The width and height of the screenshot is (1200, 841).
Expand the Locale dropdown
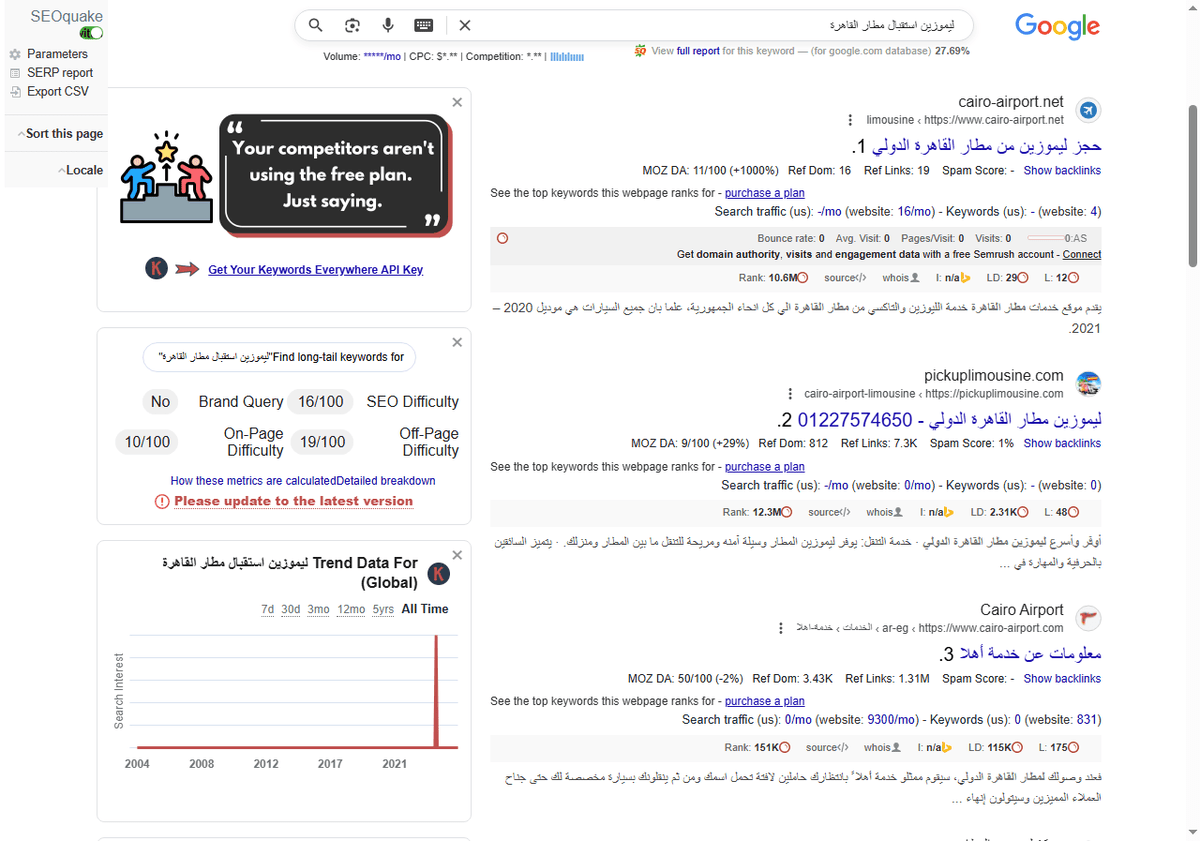(80, 170)
